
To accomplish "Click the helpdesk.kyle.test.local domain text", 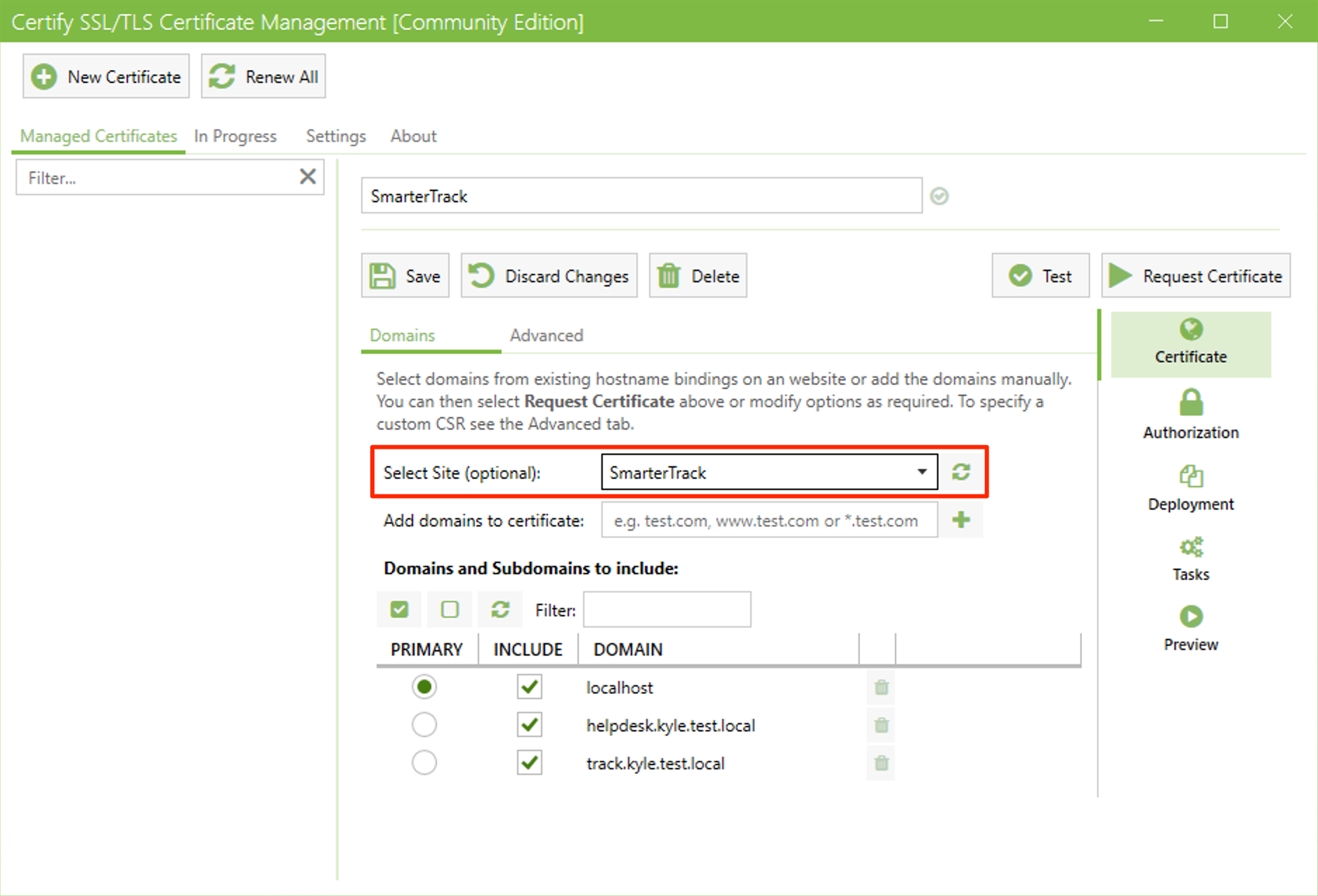I will point(671,725).
